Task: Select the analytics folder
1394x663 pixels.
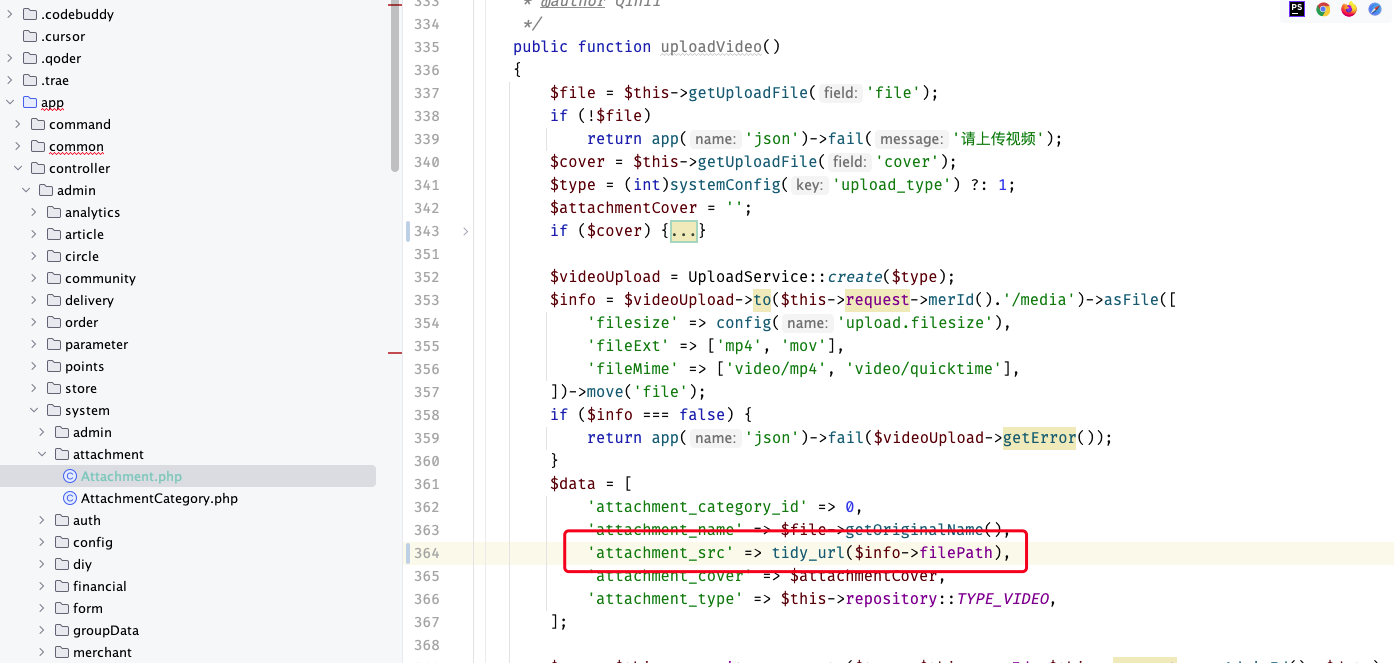Action: click(92, 212)
